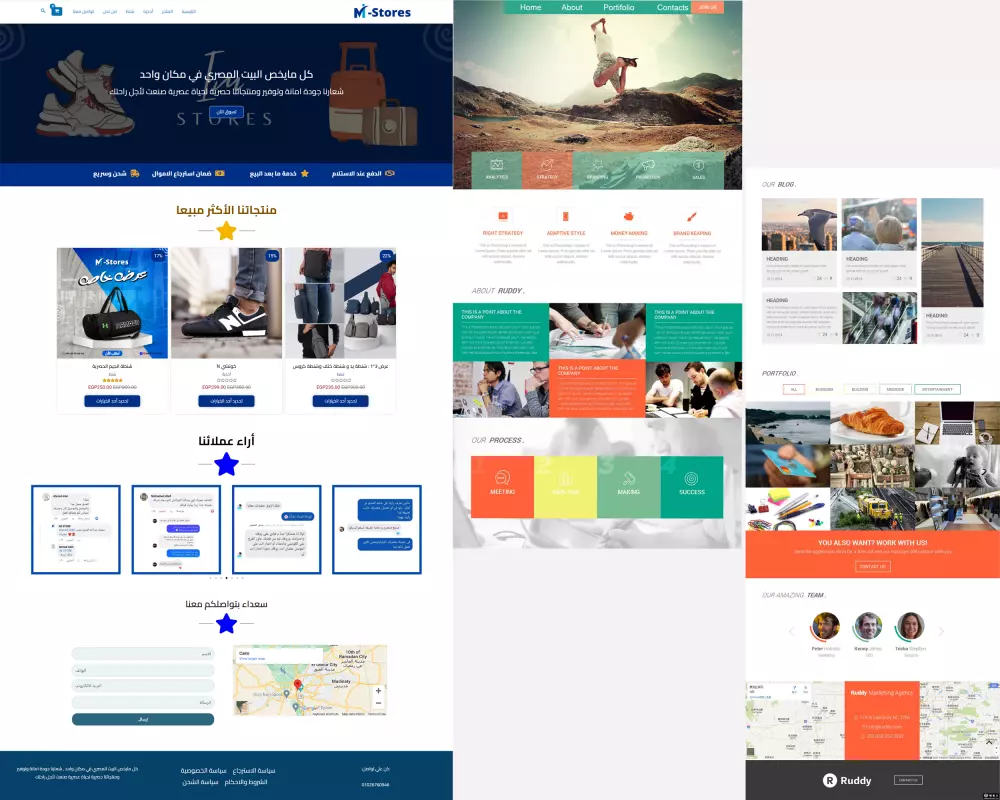Click the star icon for after-sales service
Screen dimensions: 1000x800
[x=304, y=173]
